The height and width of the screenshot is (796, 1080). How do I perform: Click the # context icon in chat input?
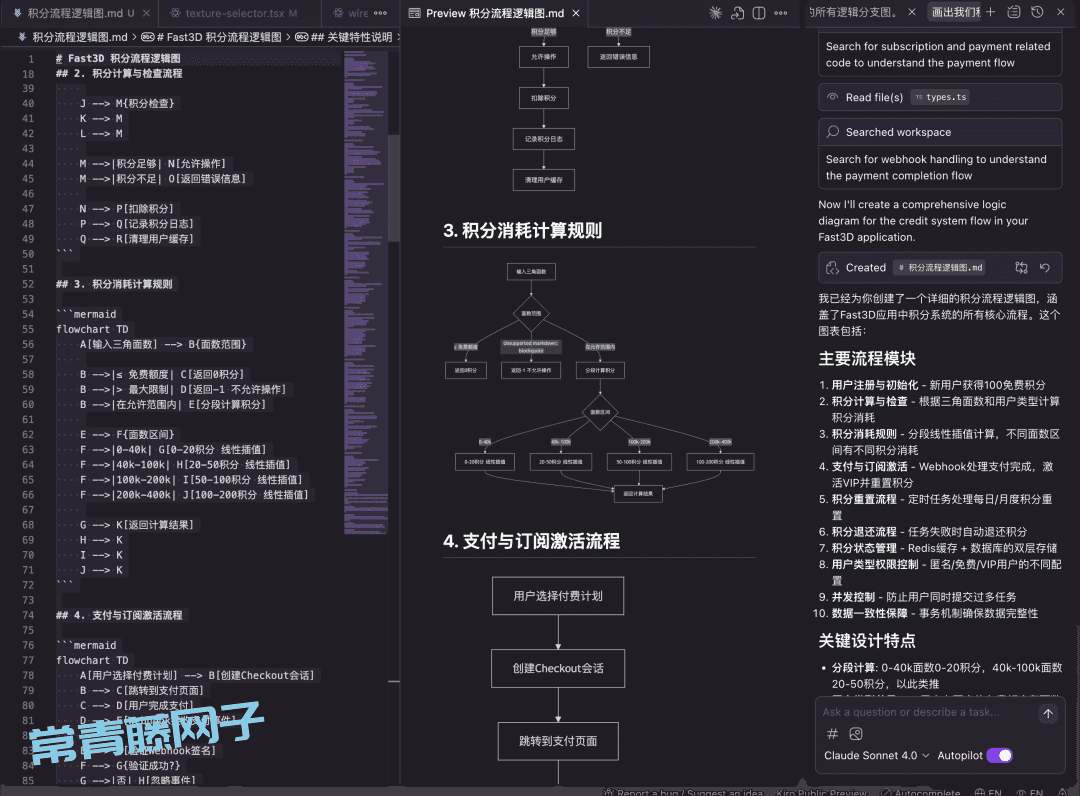point(832,734)
